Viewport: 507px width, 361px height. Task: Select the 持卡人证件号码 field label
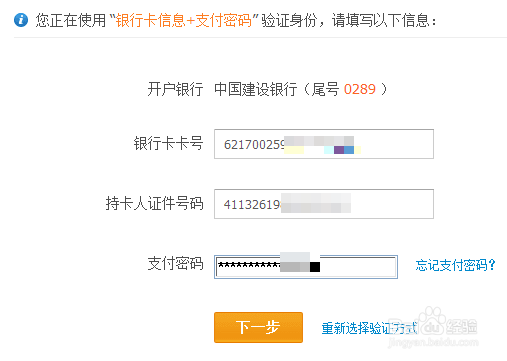(154, 203)
